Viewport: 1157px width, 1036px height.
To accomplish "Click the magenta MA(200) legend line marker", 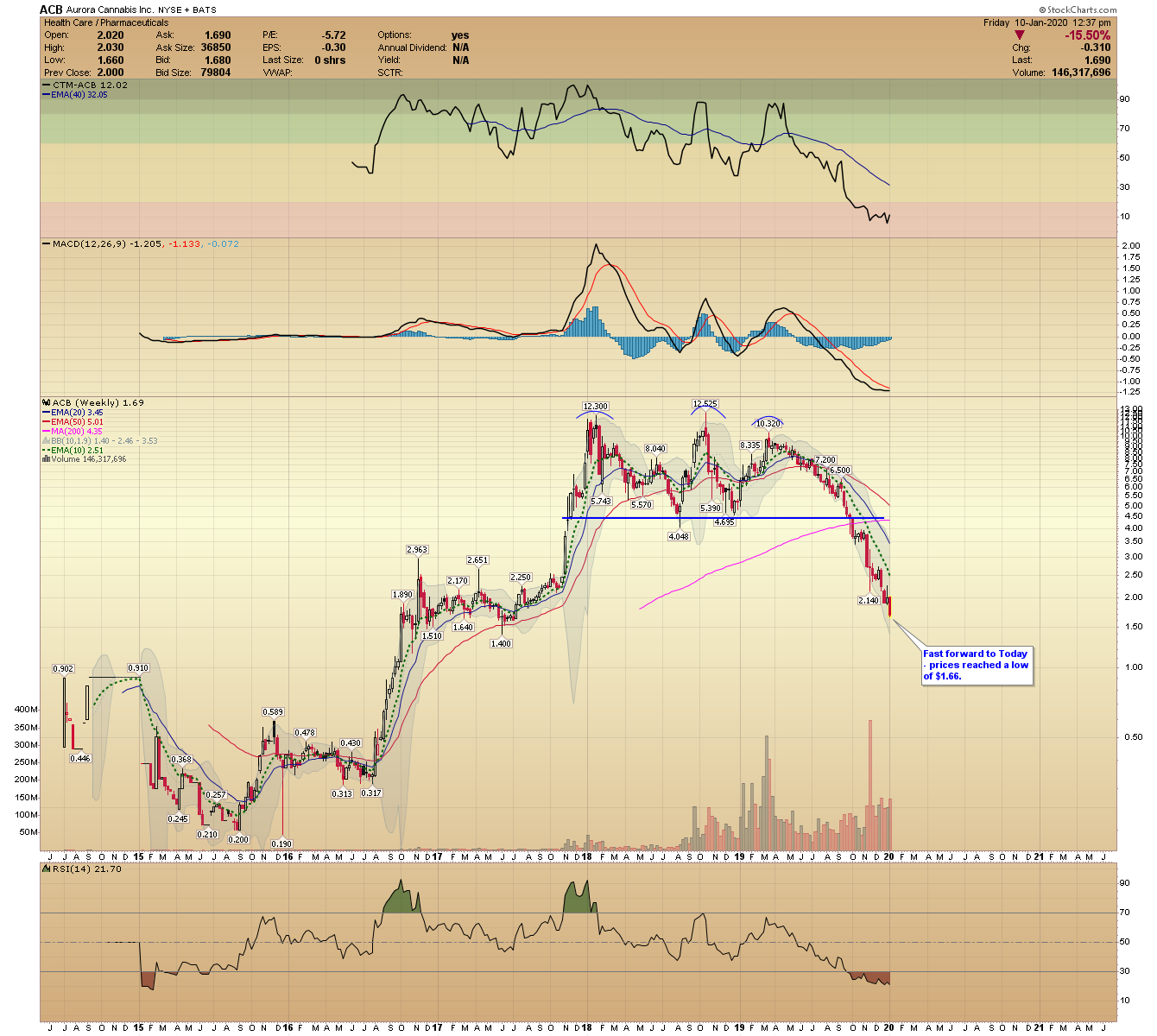I will [x=47, y=432].
